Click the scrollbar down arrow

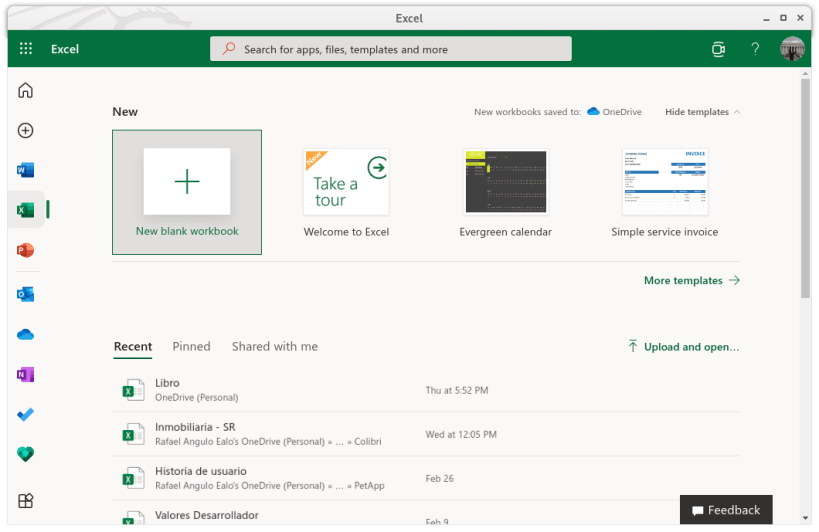805,518
